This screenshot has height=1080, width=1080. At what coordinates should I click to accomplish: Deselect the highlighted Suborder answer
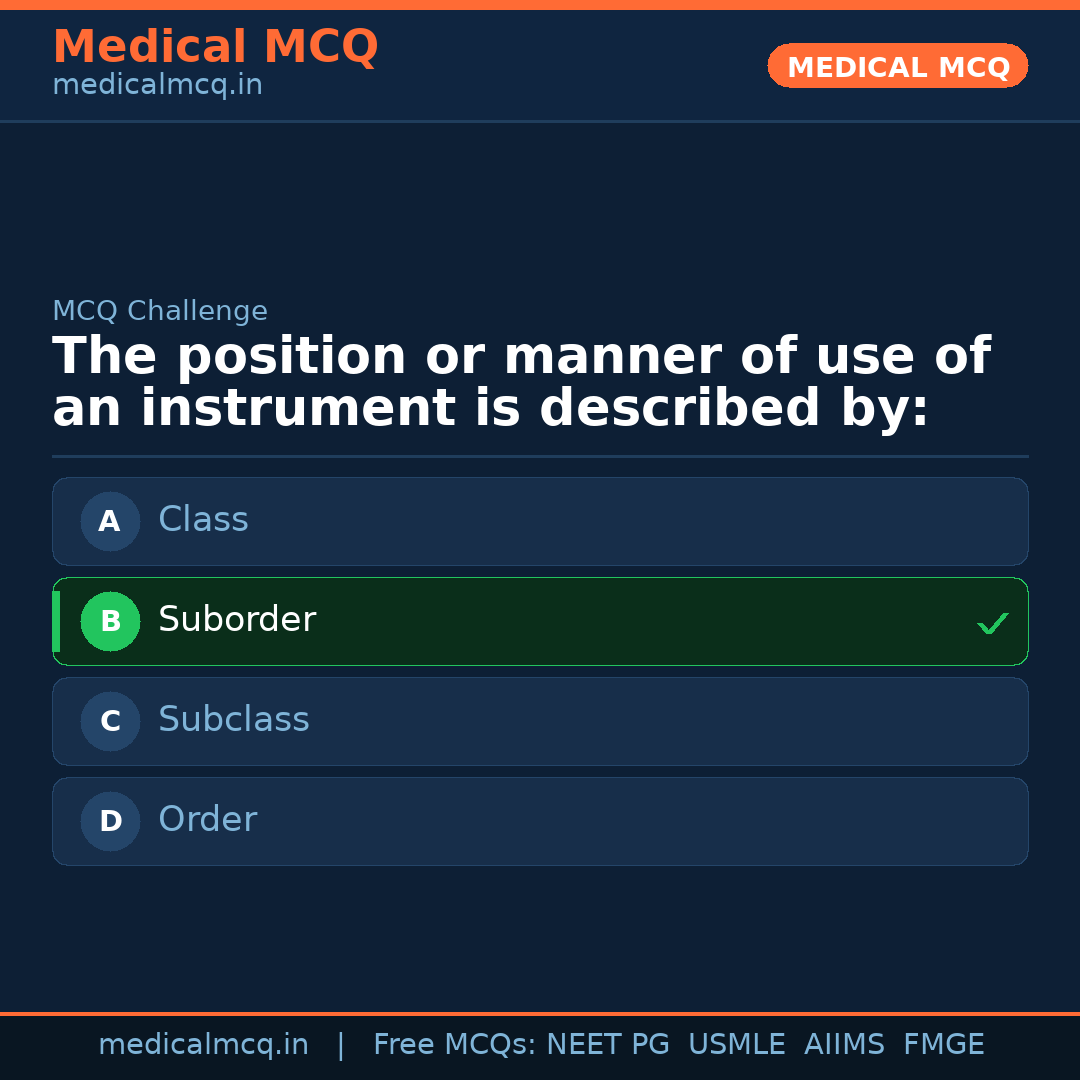tap(540, 621)
